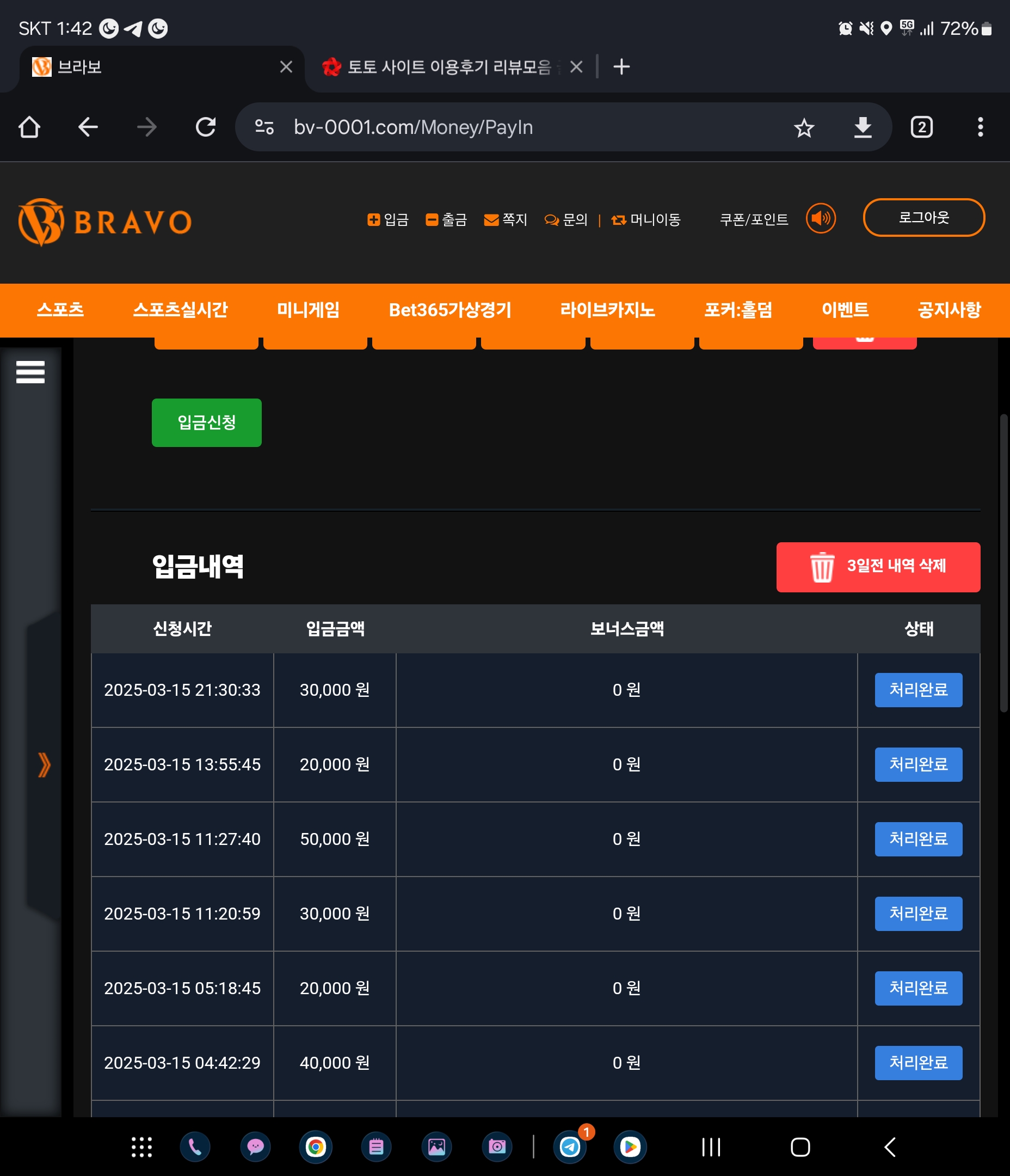The image size is (1010, 1176).
Task: Bookmark this page with the star icon
Action: 803,128
